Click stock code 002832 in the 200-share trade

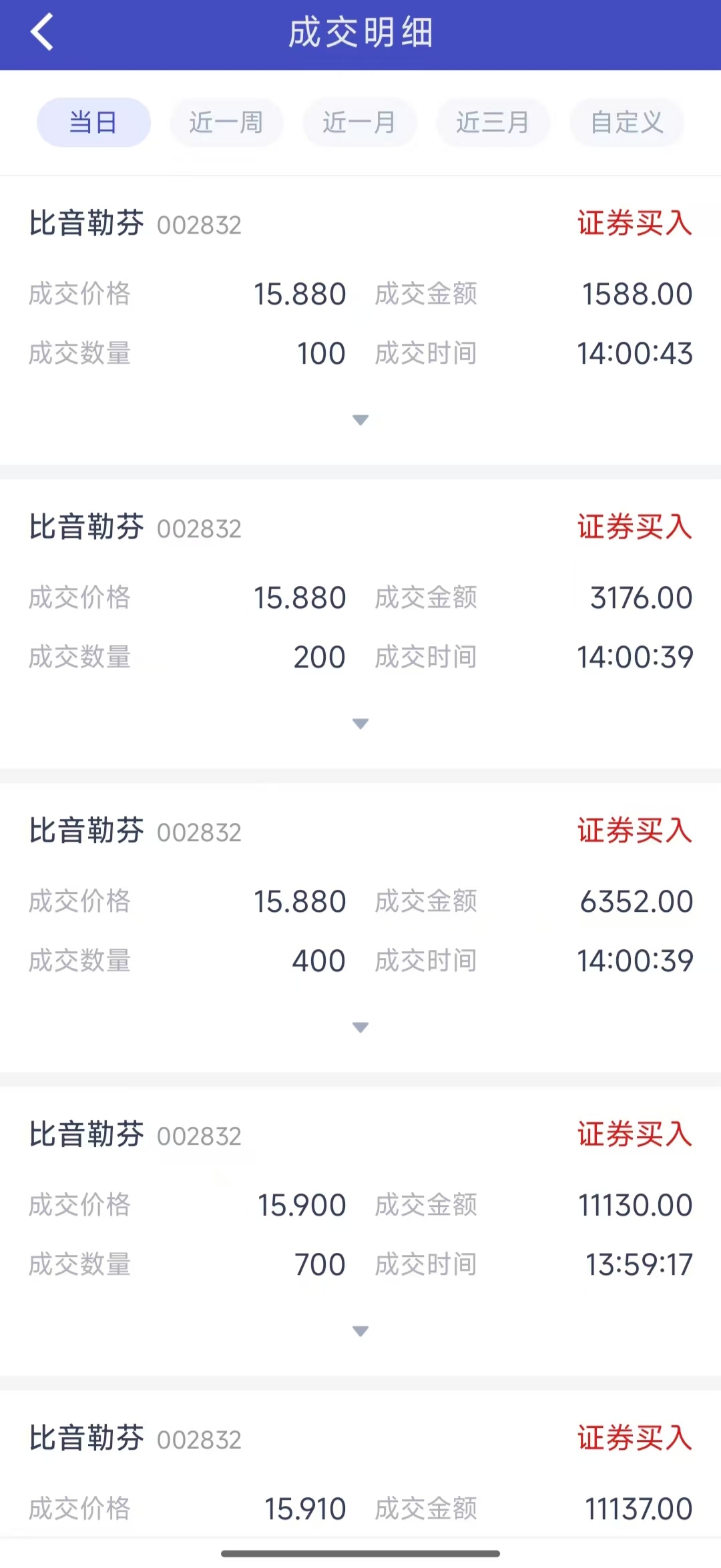[199, 529]
